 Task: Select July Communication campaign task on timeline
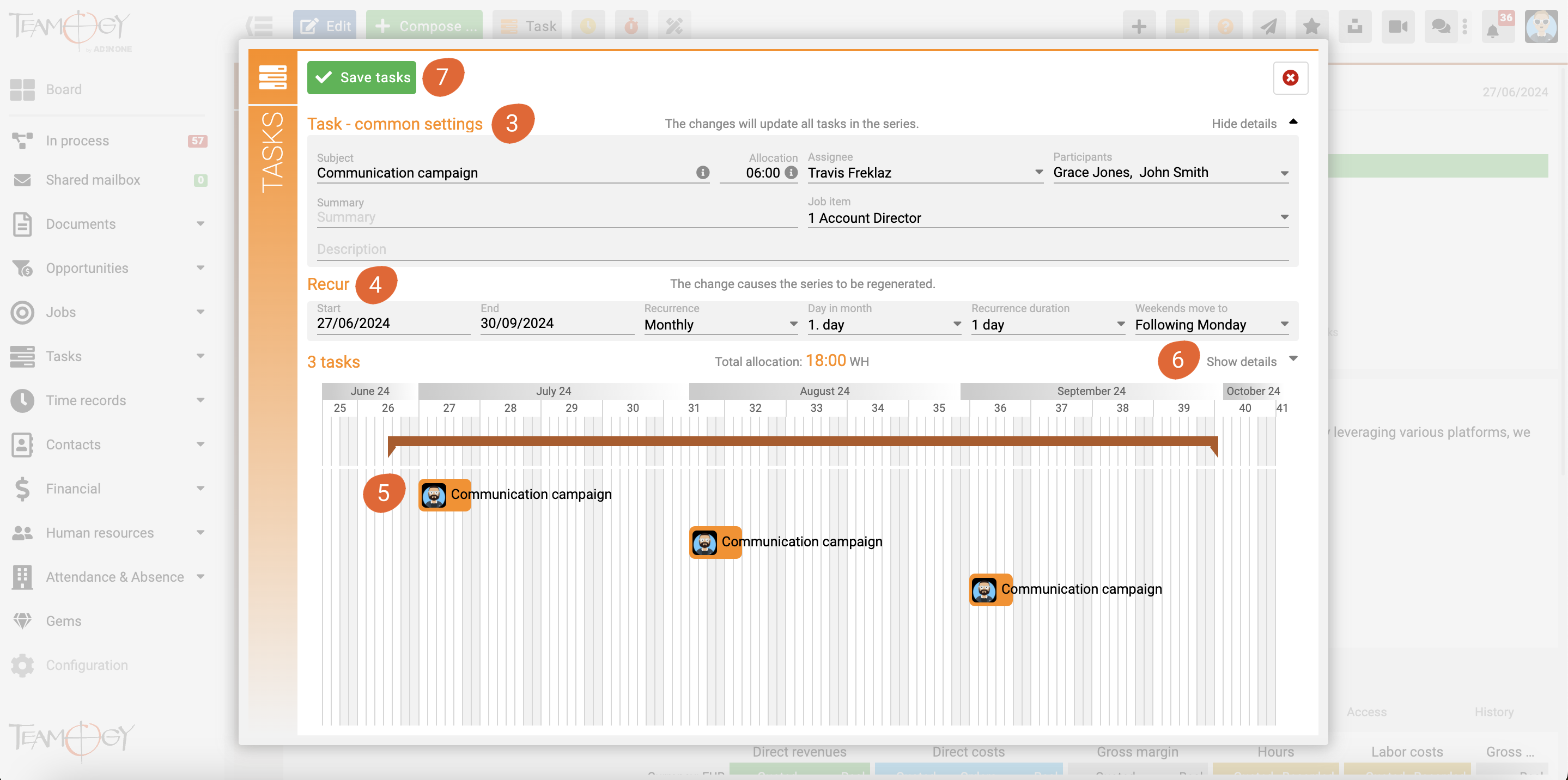pyautogui.click(x=445, y=495)
